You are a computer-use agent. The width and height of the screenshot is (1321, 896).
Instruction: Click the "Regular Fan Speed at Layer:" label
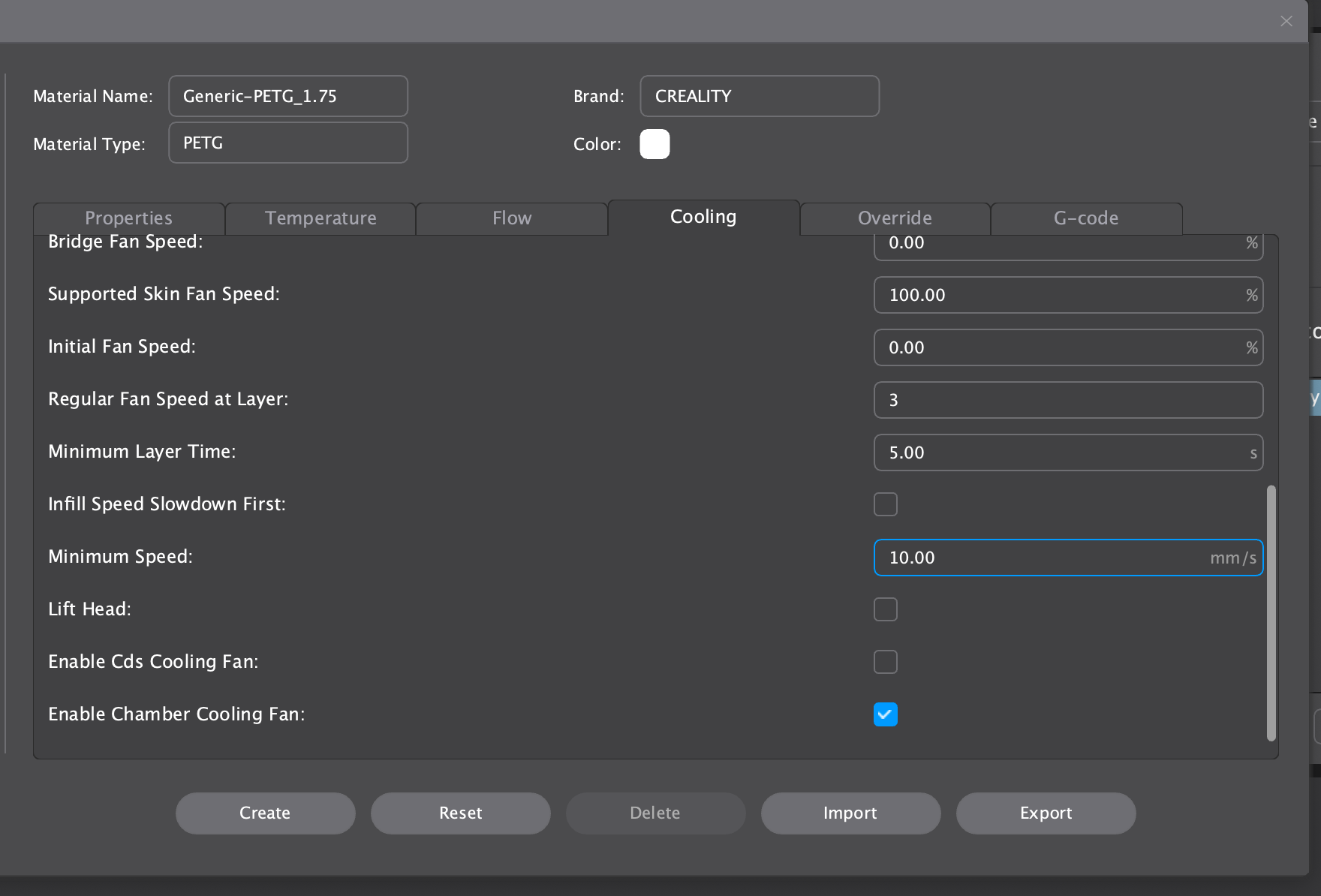168,399
